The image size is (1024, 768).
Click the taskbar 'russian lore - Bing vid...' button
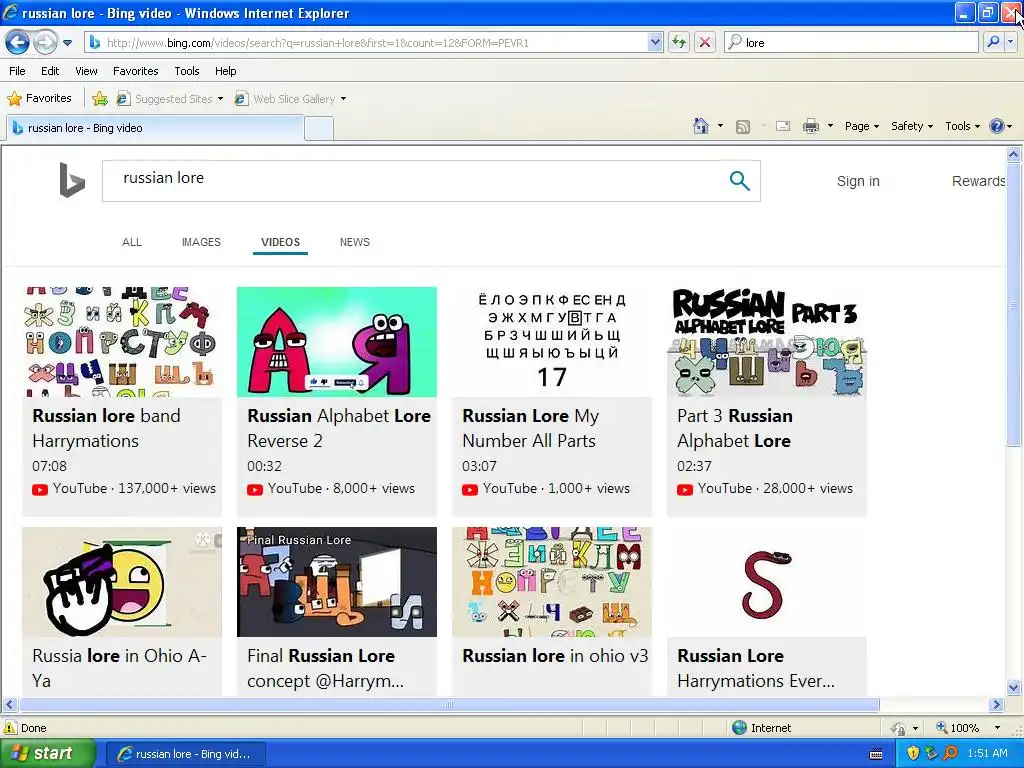pos(185,754)
